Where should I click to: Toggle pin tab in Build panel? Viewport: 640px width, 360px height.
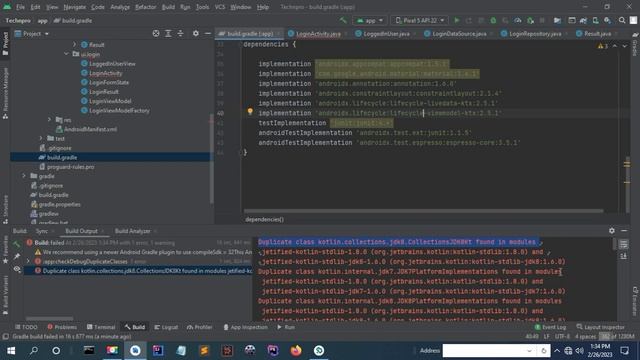click(17, 256)
